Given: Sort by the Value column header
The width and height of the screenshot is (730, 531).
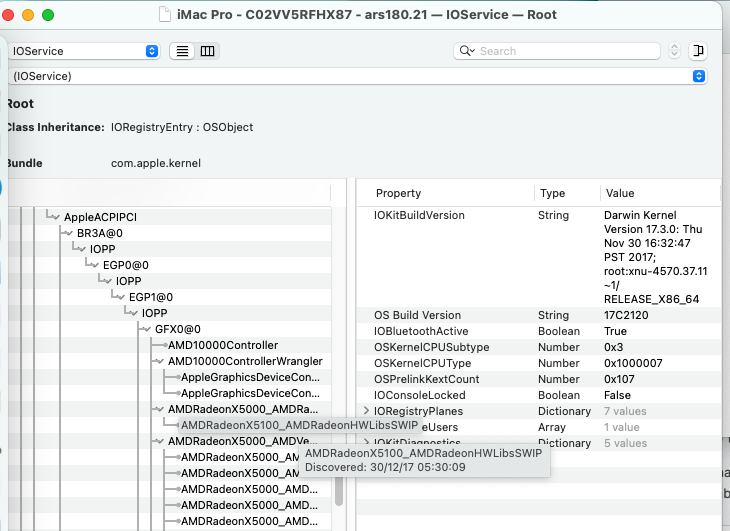Looking at the screenshot, I should pos(620,193).
